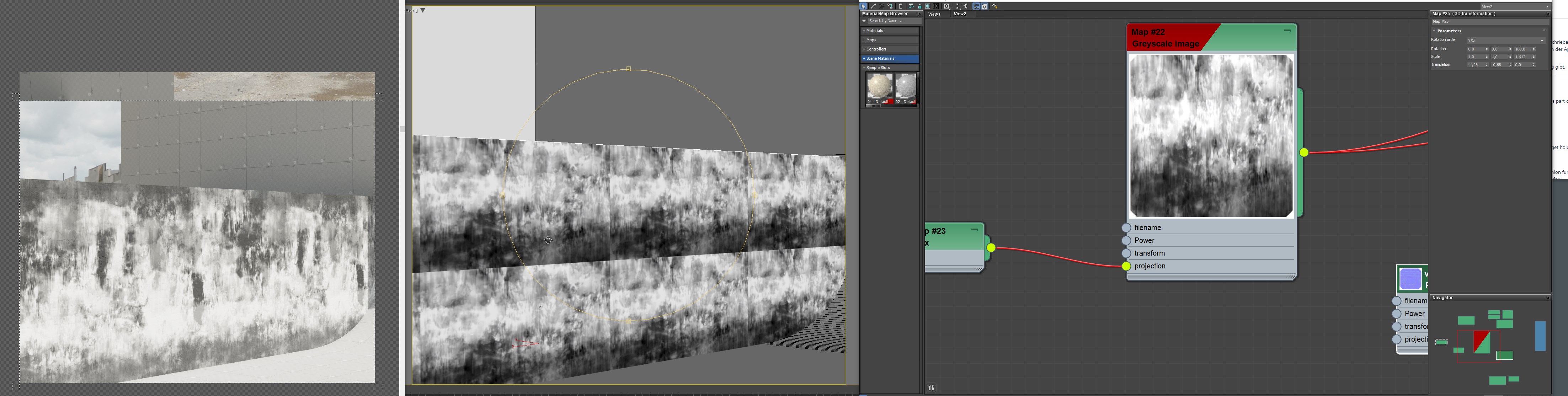Click the filter funnel icon in viewport

coord(423,10)
